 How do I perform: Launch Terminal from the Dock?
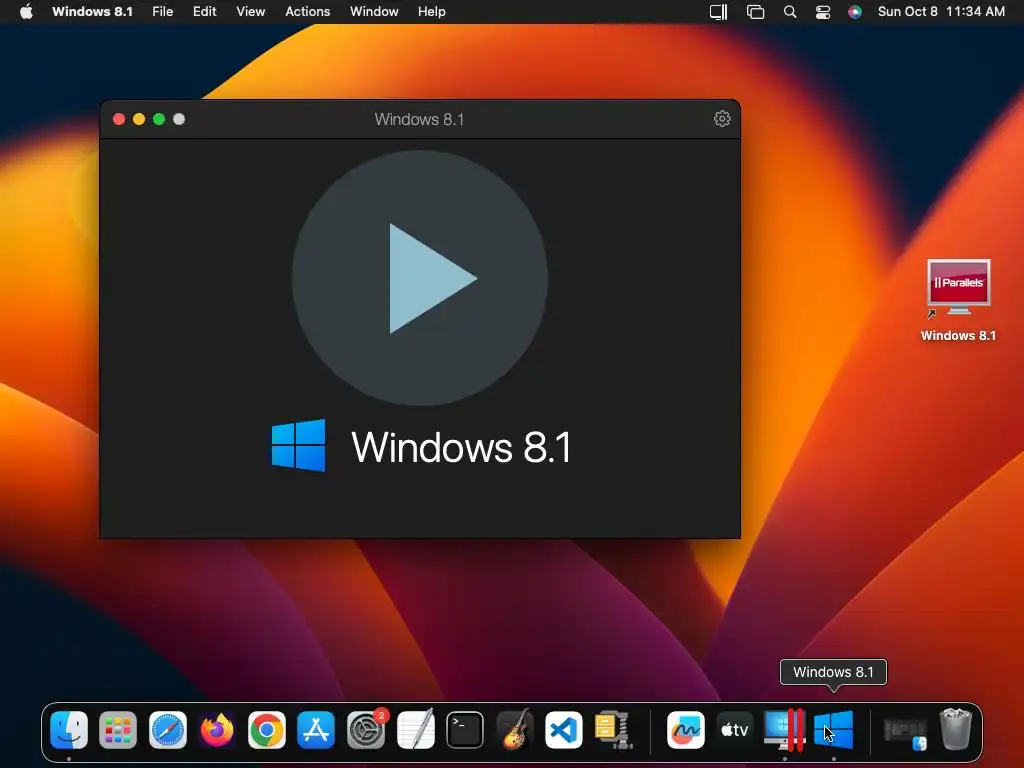465,729
